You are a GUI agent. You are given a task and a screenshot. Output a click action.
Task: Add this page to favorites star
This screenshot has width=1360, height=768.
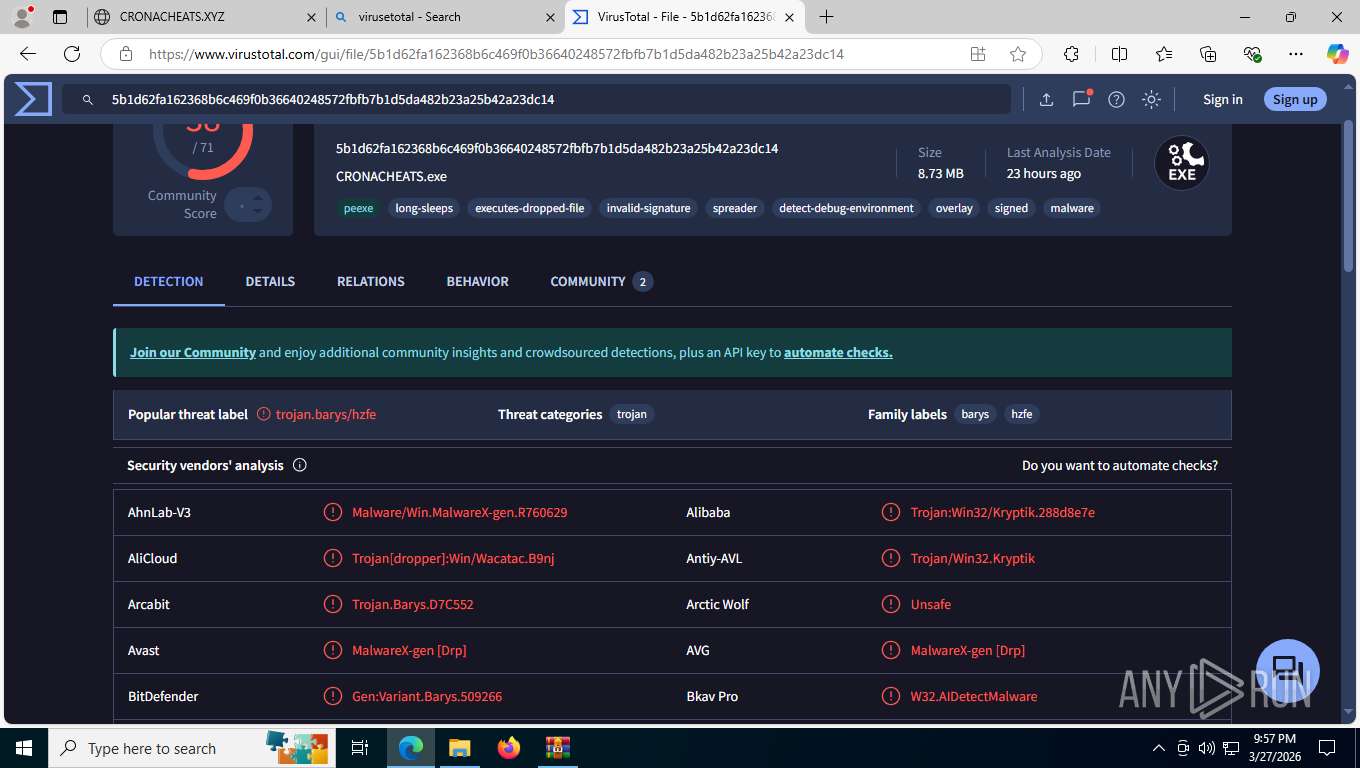(x=1018, y=54)
